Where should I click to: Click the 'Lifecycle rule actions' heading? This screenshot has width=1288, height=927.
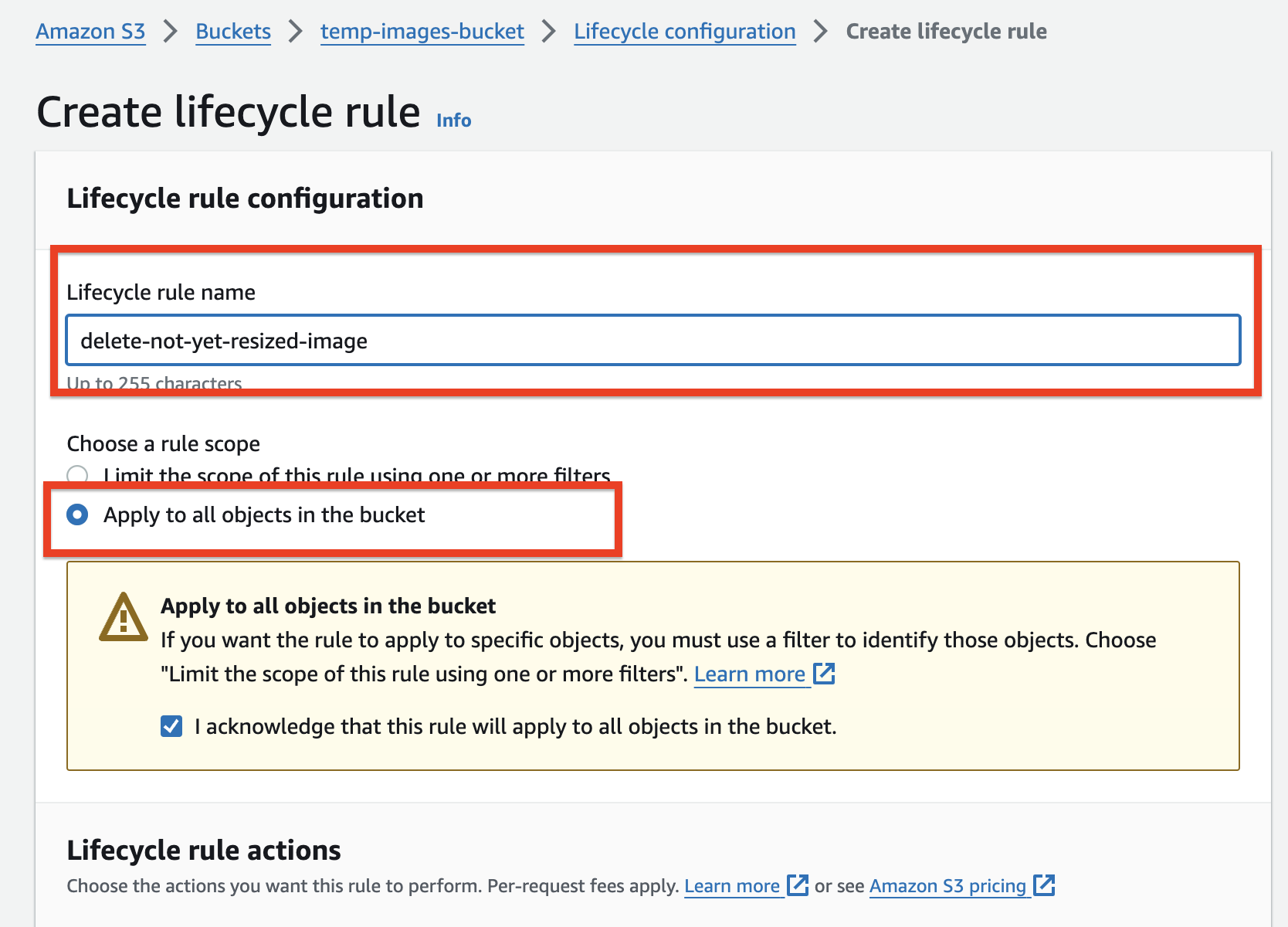(204, 851)
